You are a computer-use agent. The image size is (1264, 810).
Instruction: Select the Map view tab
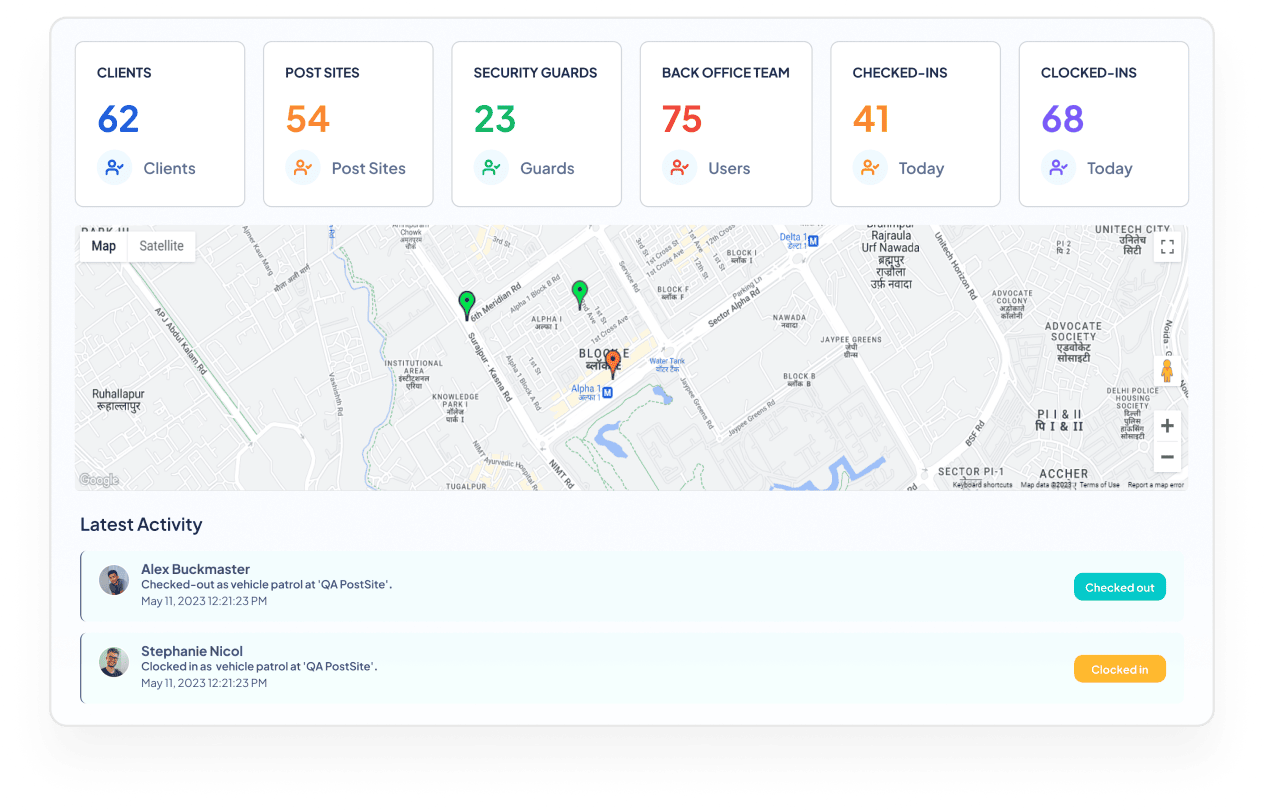tap(104, 246)
